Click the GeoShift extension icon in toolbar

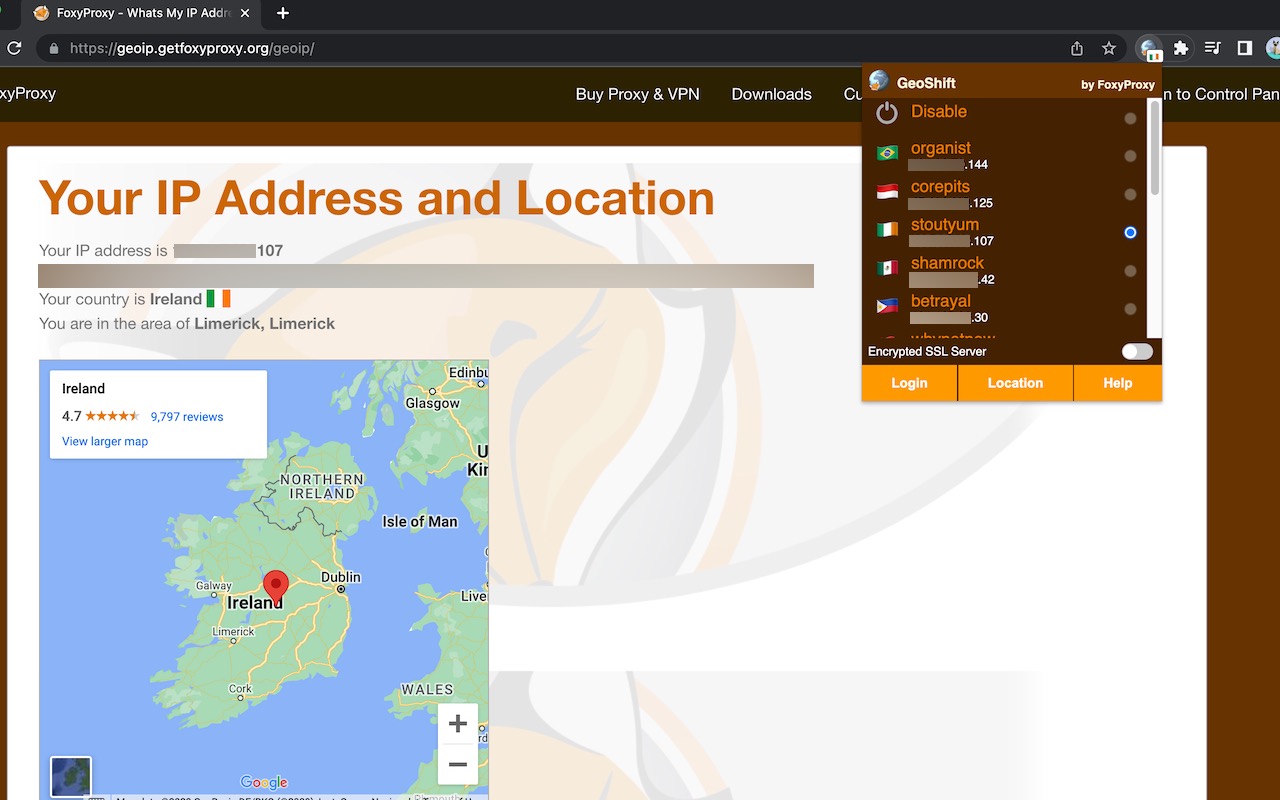[1150, 48]
